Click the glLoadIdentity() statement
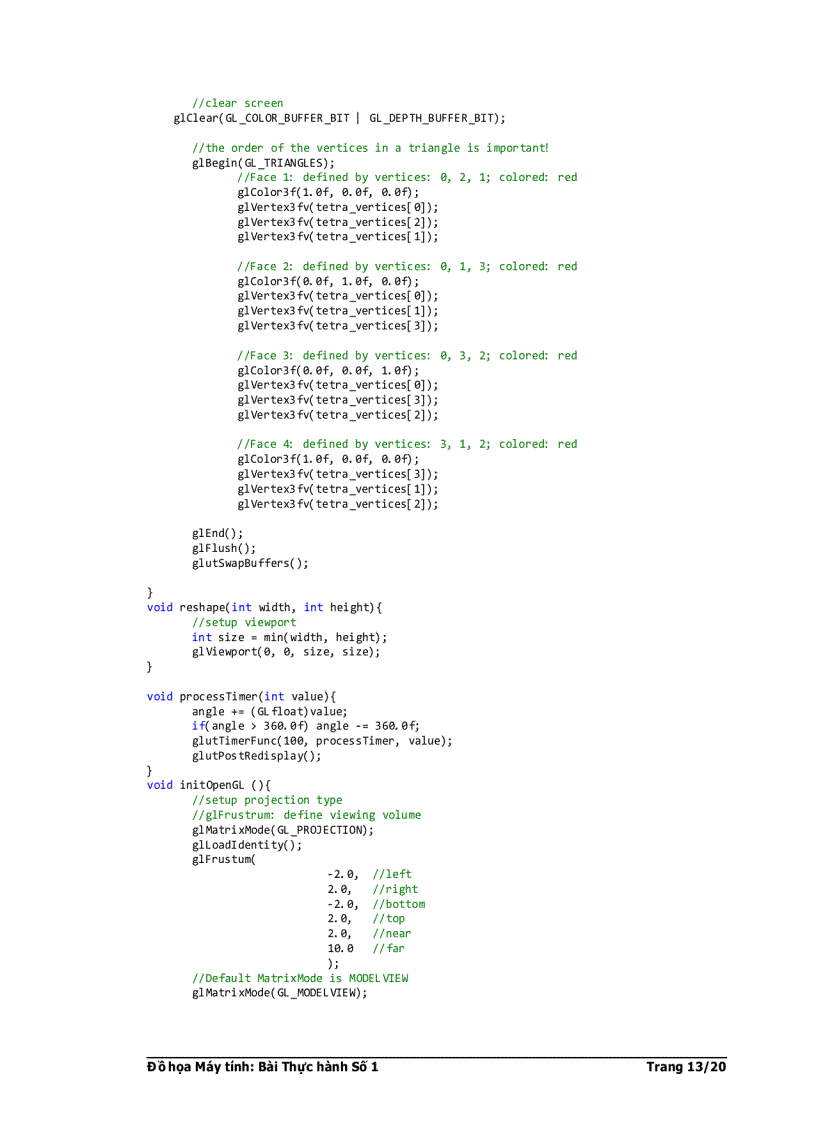 (x=247, y=844)
